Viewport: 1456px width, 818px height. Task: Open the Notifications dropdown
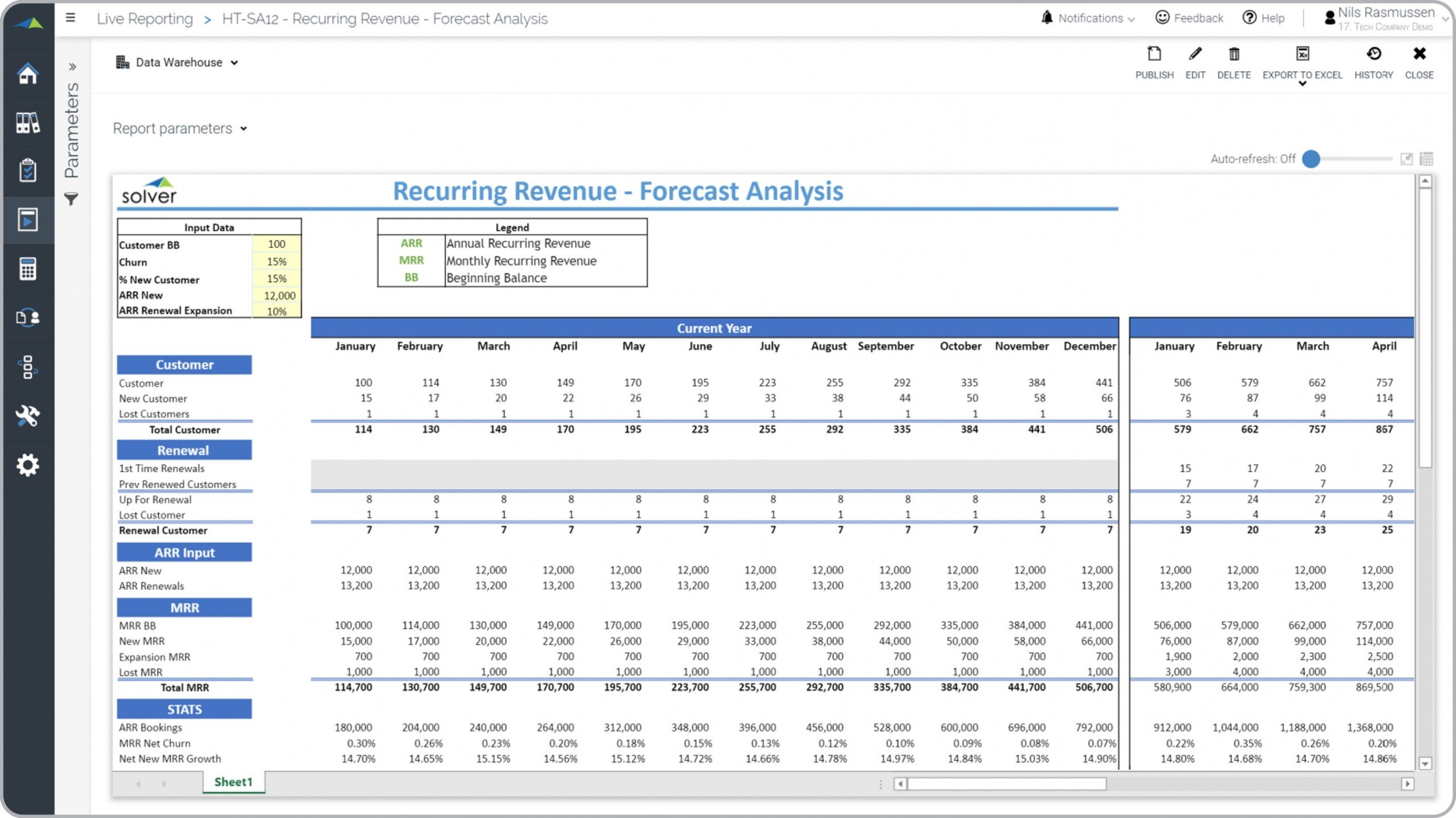click(1088, 18)
